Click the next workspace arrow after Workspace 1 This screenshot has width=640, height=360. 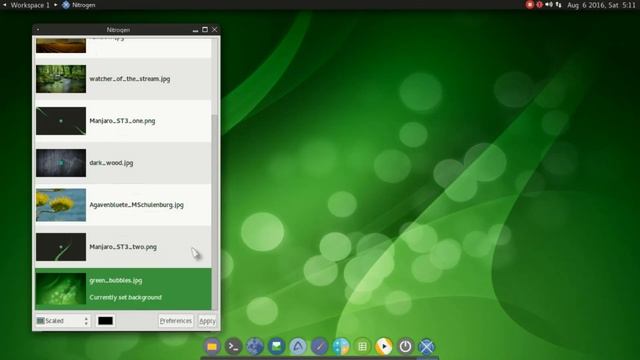tap(56, 5)
